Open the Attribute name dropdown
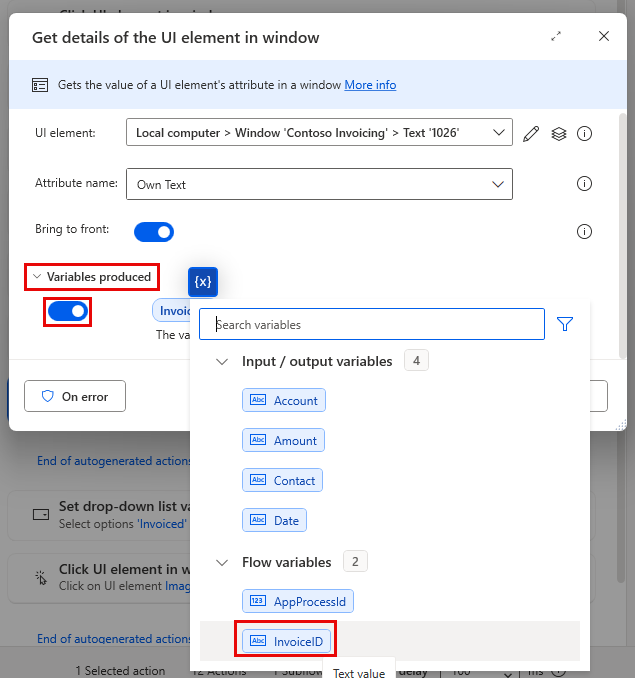 click(319, 184)
